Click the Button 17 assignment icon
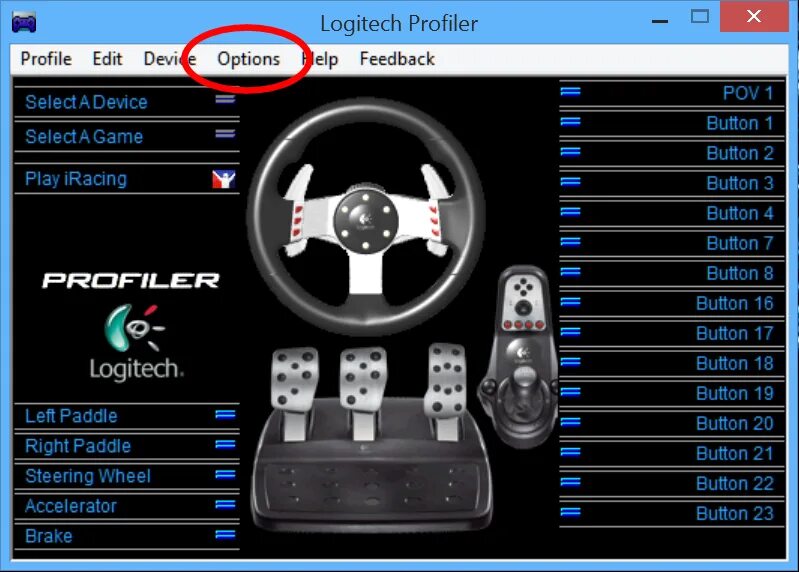The image size is (799, 572). point(571,332)
